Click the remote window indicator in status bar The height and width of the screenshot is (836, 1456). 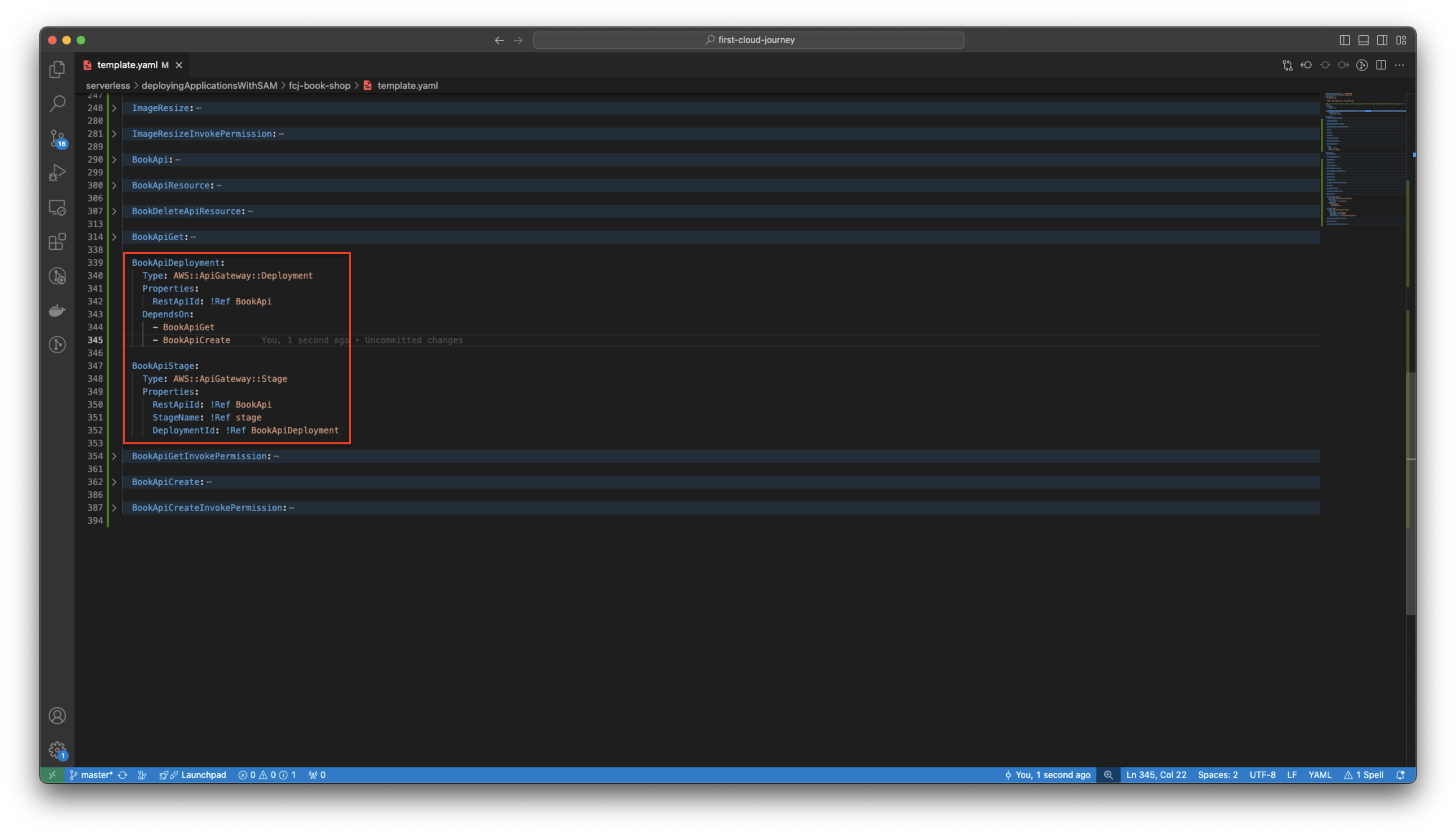tap(52, 775)
